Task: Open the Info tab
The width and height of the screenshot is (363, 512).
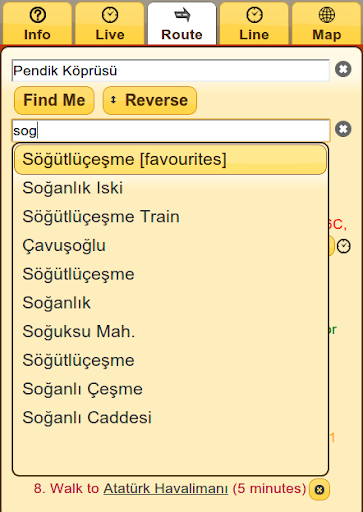Action: click(37, 23)
